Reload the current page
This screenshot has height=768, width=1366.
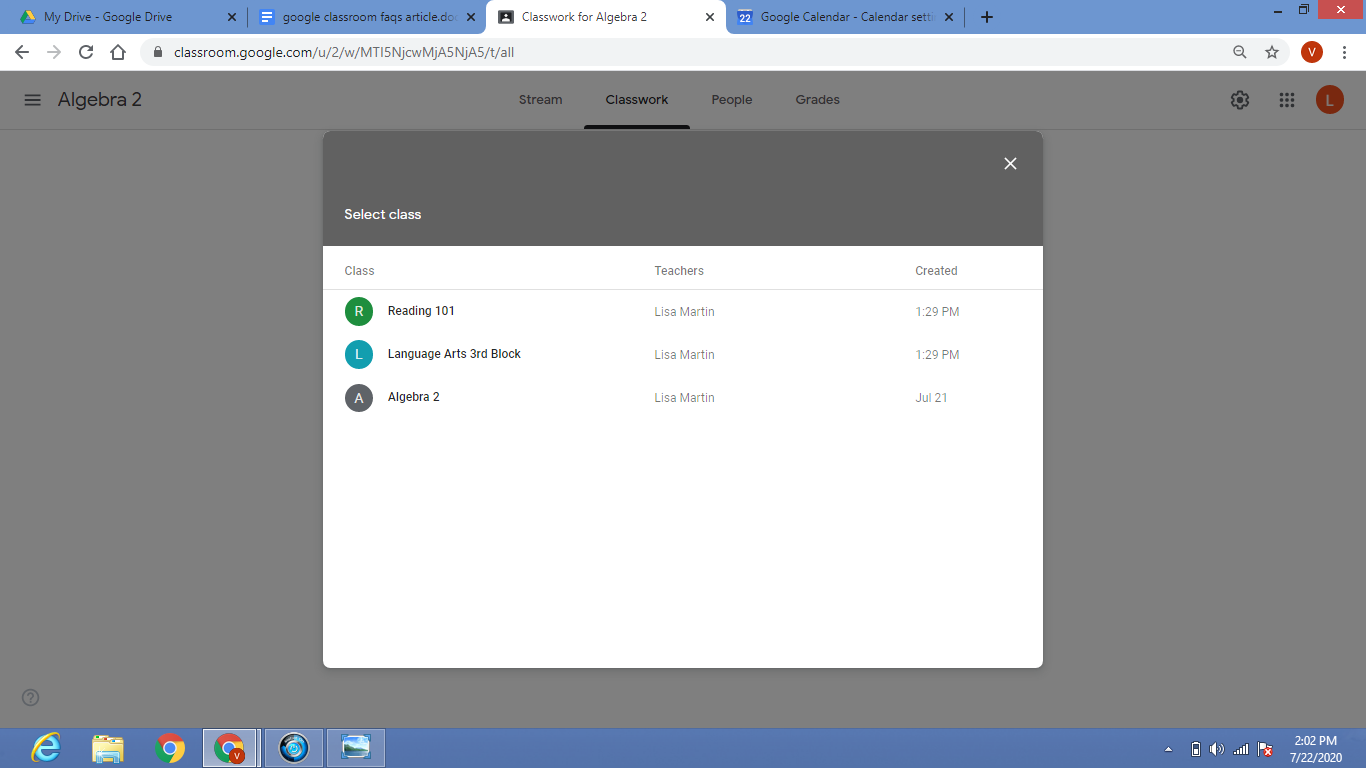tap(86, 52)
